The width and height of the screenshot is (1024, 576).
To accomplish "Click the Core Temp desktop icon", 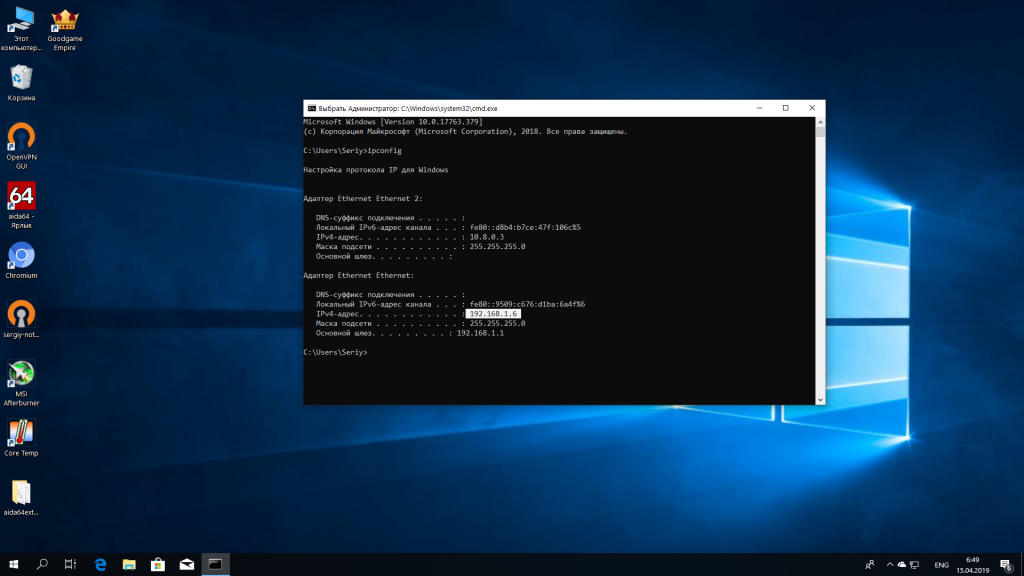I will (x=22, y=433).
